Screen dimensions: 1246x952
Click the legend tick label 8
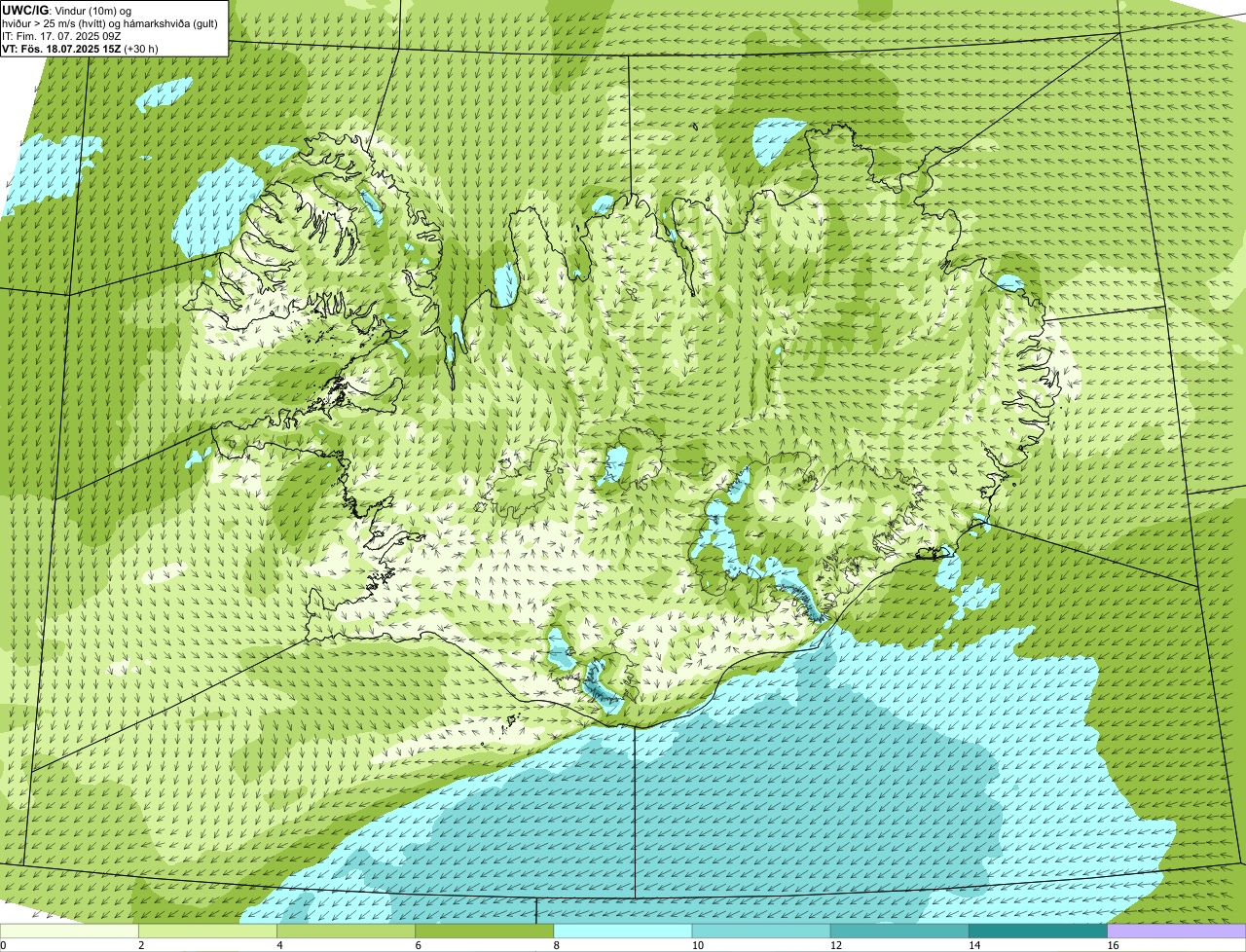pos(556,945)
